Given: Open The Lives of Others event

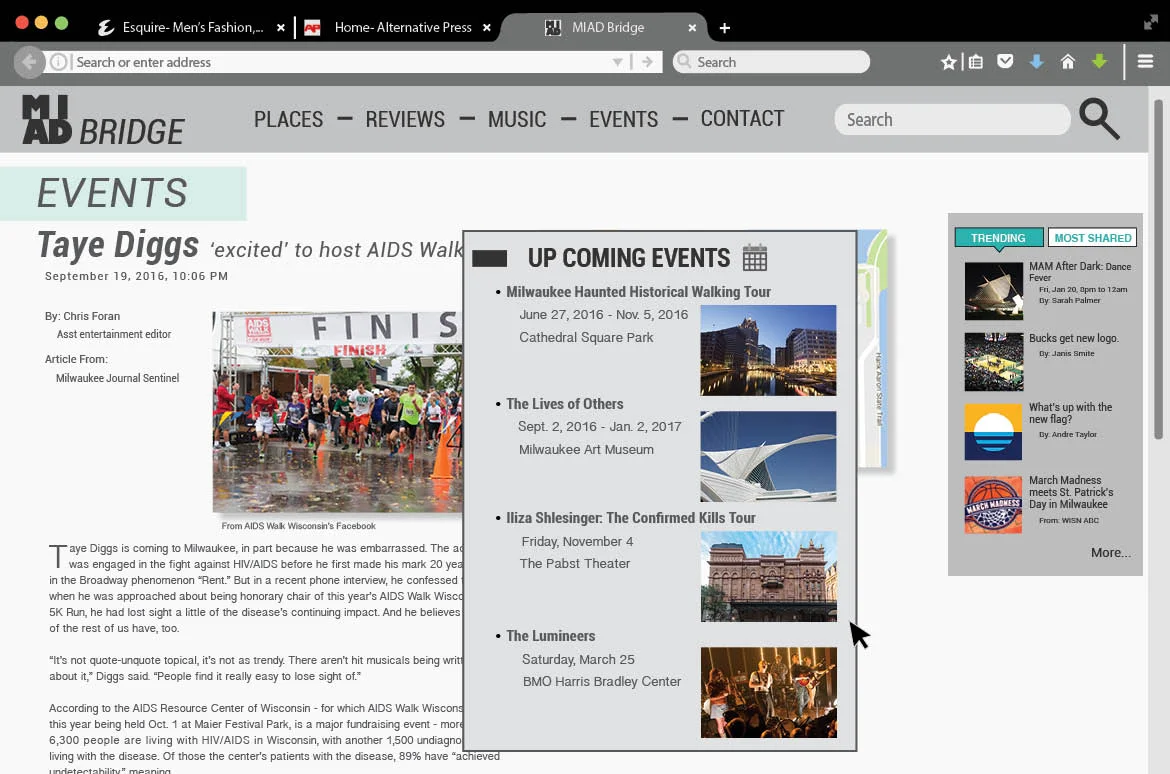Looking at the screenshot, I should pyautogui.click(x=564, y=404).
